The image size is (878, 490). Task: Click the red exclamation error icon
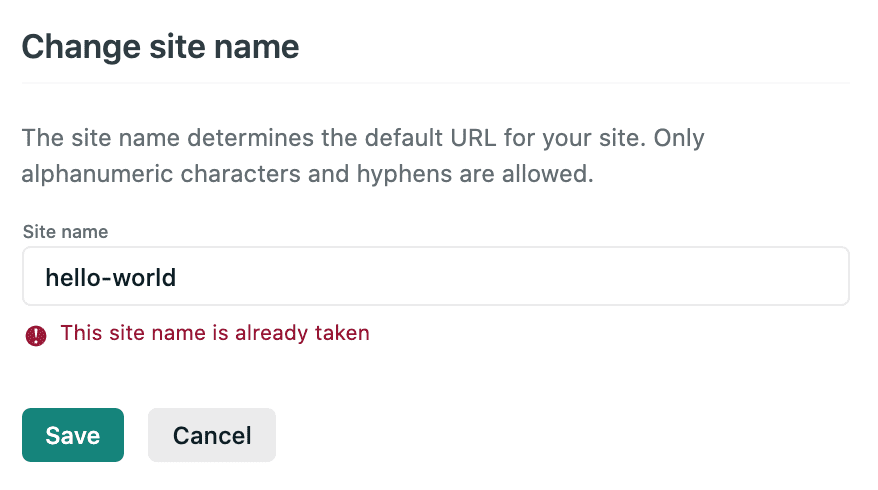(x=36, y=335)
